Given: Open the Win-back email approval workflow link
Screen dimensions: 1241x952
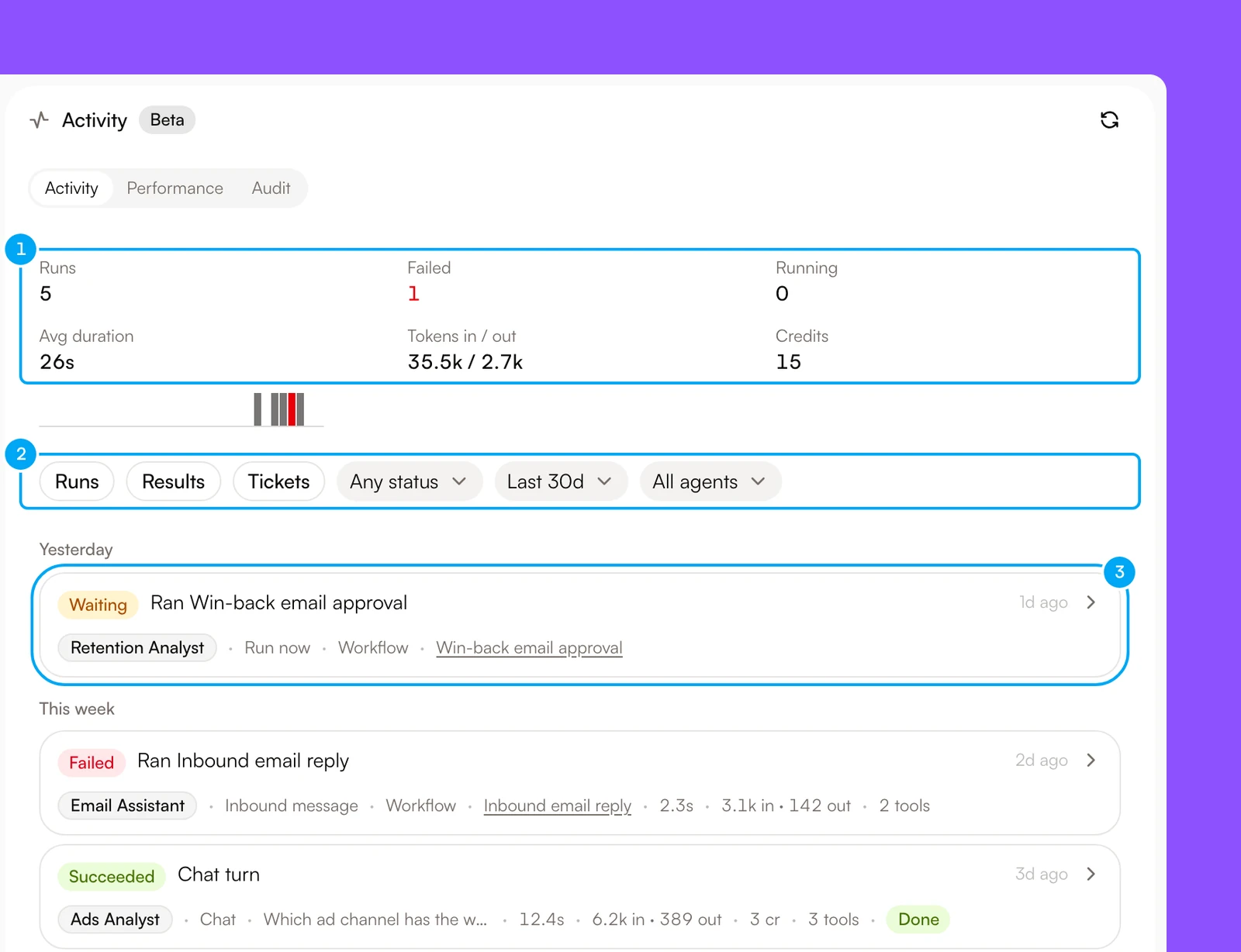Looking at the screenshot, I should (x=529, y=648).
